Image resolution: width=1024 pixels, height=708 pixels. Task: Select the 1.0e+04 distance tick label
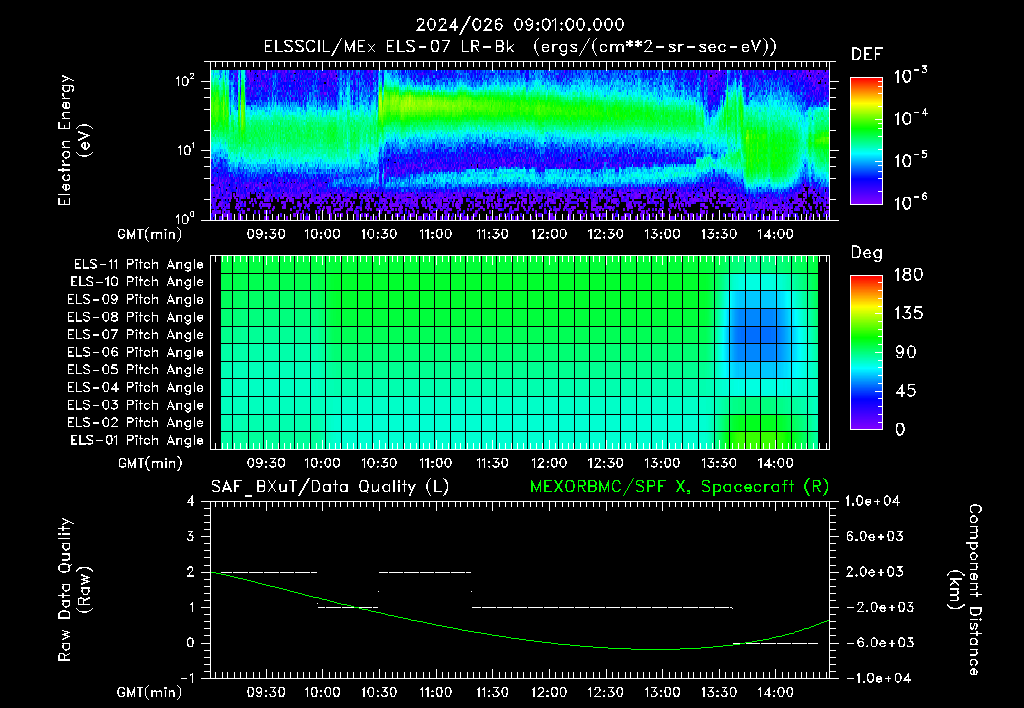click(872, 501)
